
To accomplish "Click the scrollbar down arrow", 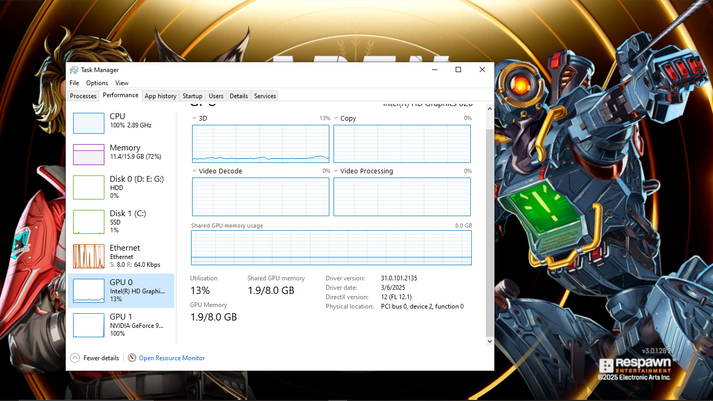I will tap(489, 341).
